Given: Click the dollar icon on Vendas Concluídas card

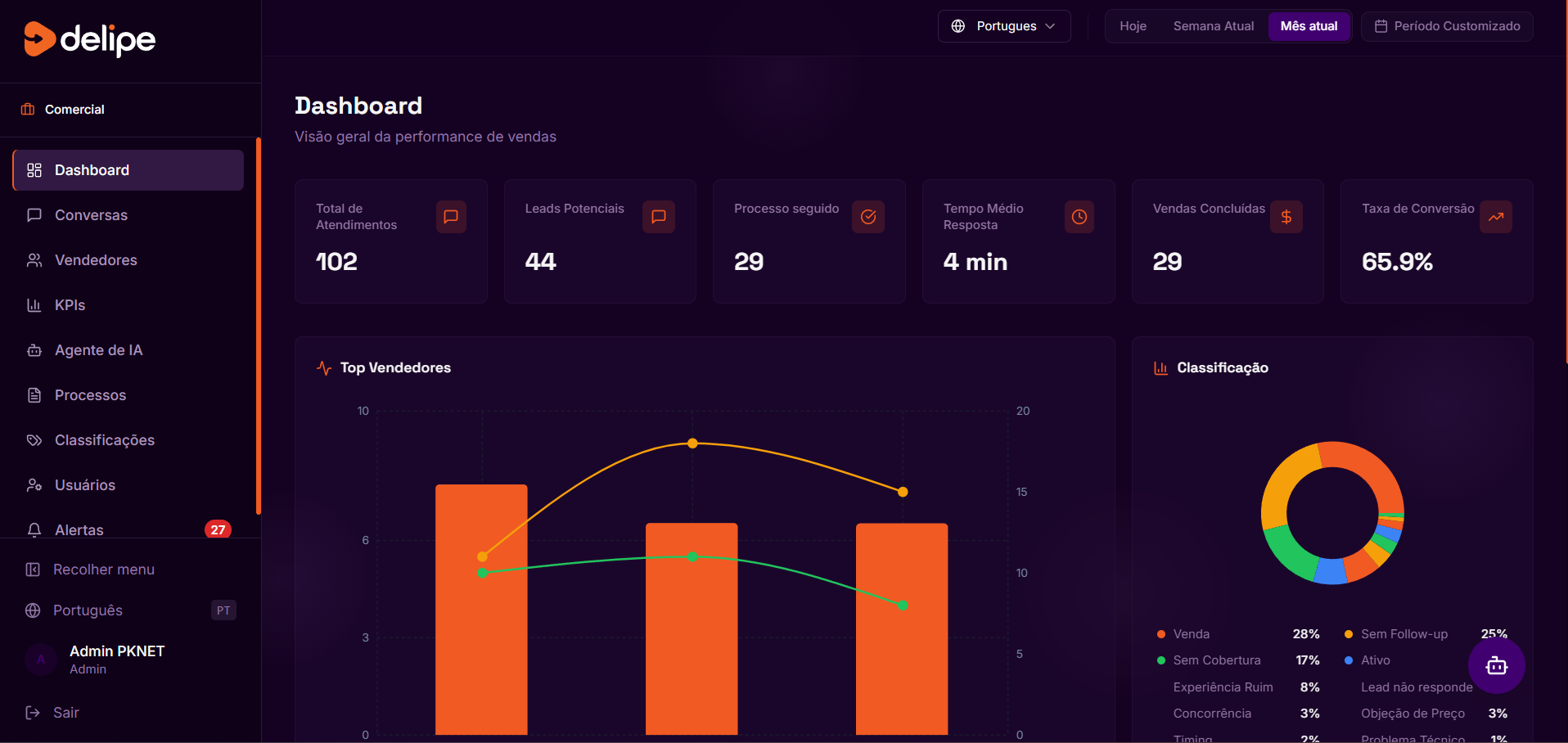Looking at the screenshot, I should point(1286,217).
